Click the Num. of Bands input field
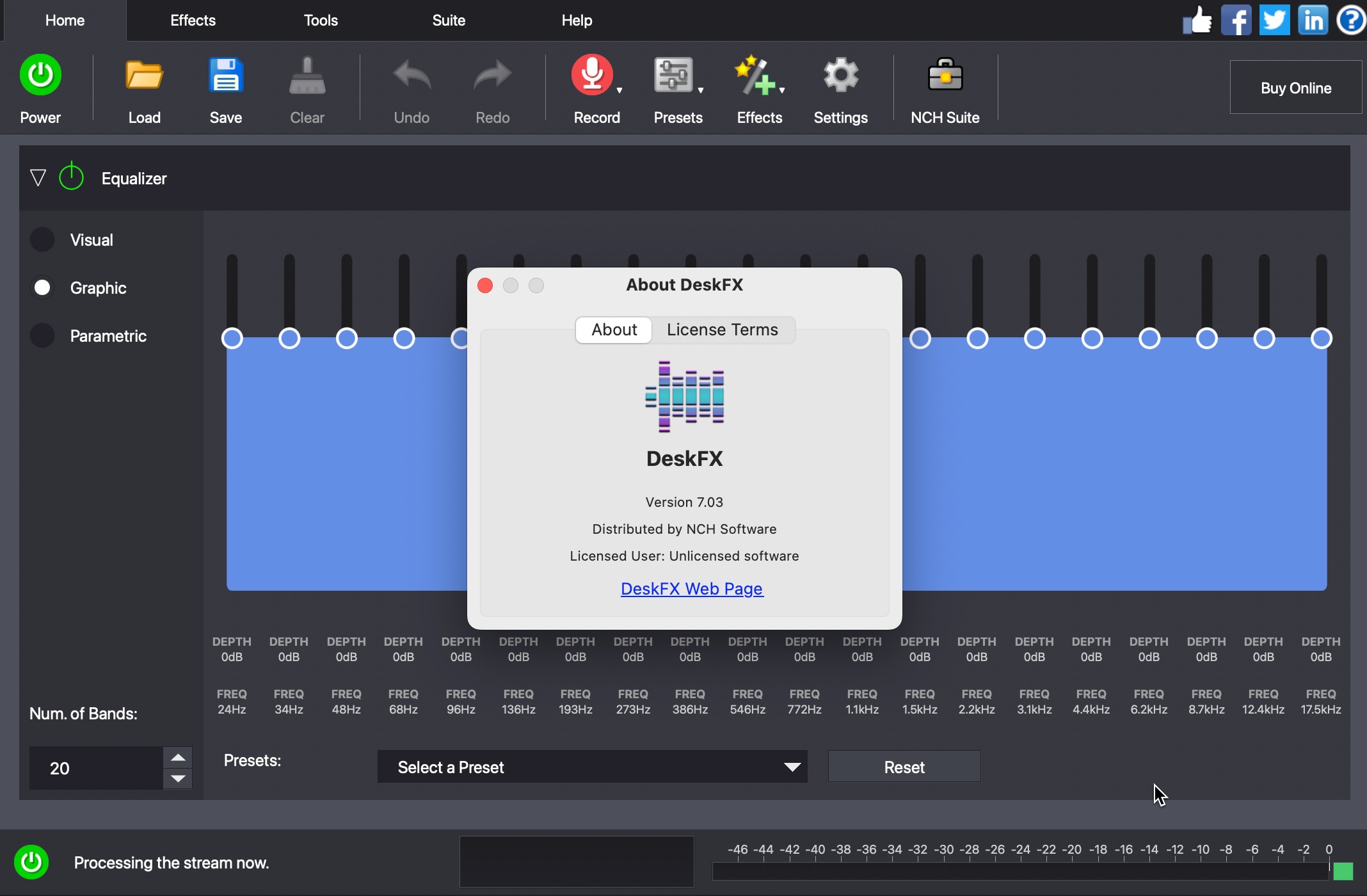 point(96,768)
